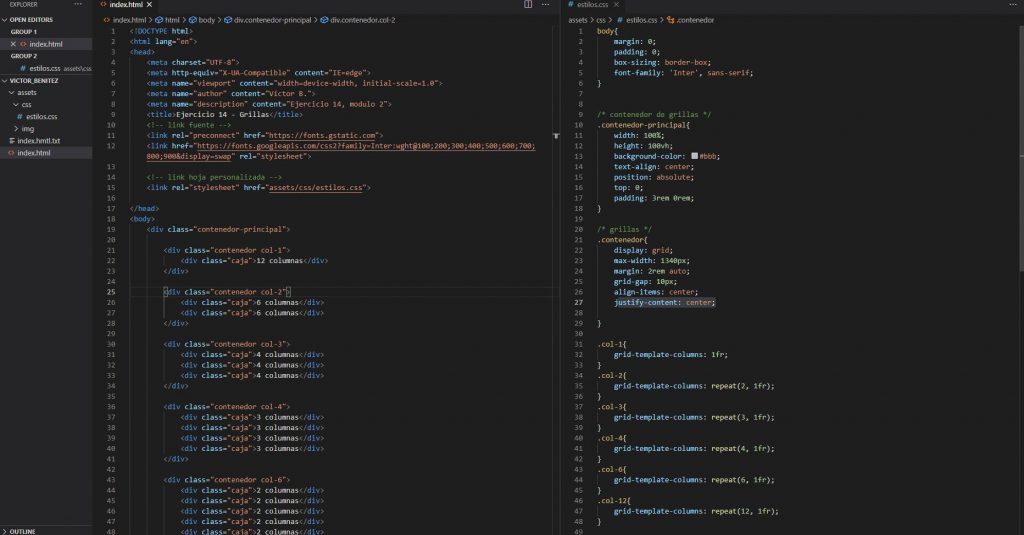
Task: Open estilos.css from Group 2 open editors
Action: (46, 68)
